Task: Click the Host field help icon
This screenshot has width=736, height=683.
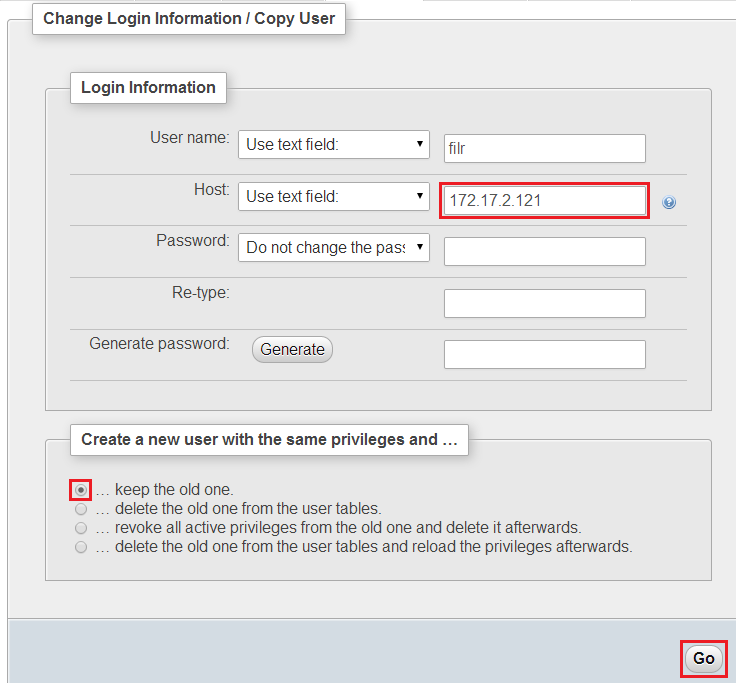Action: click(x=669, y=202)
